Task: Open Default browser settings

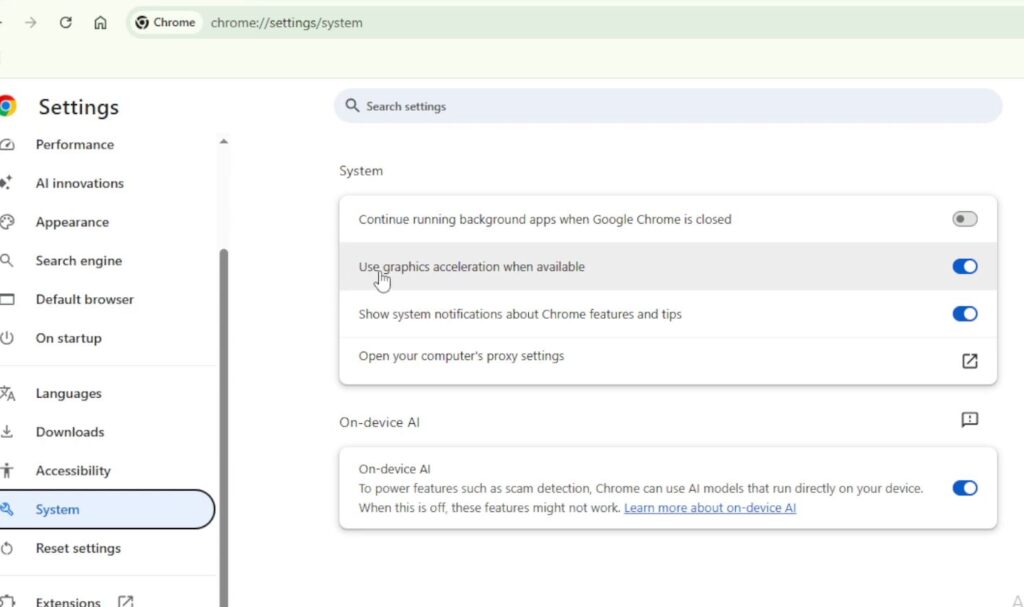Action: click(x=84, y=299)
